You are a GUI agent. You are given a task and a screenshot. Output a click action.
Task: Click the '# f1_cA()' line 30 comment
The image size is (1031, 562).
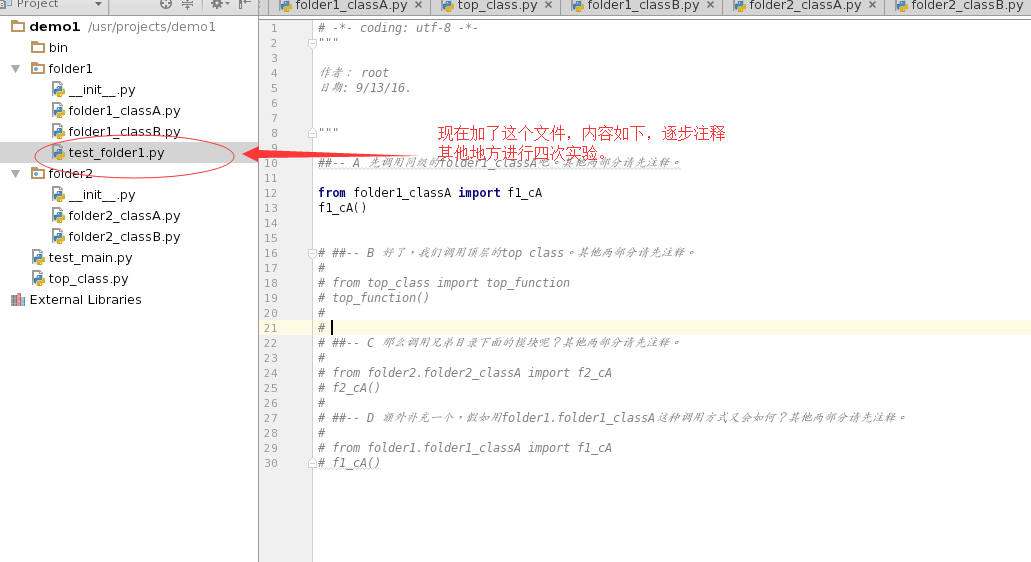point(349,463)
